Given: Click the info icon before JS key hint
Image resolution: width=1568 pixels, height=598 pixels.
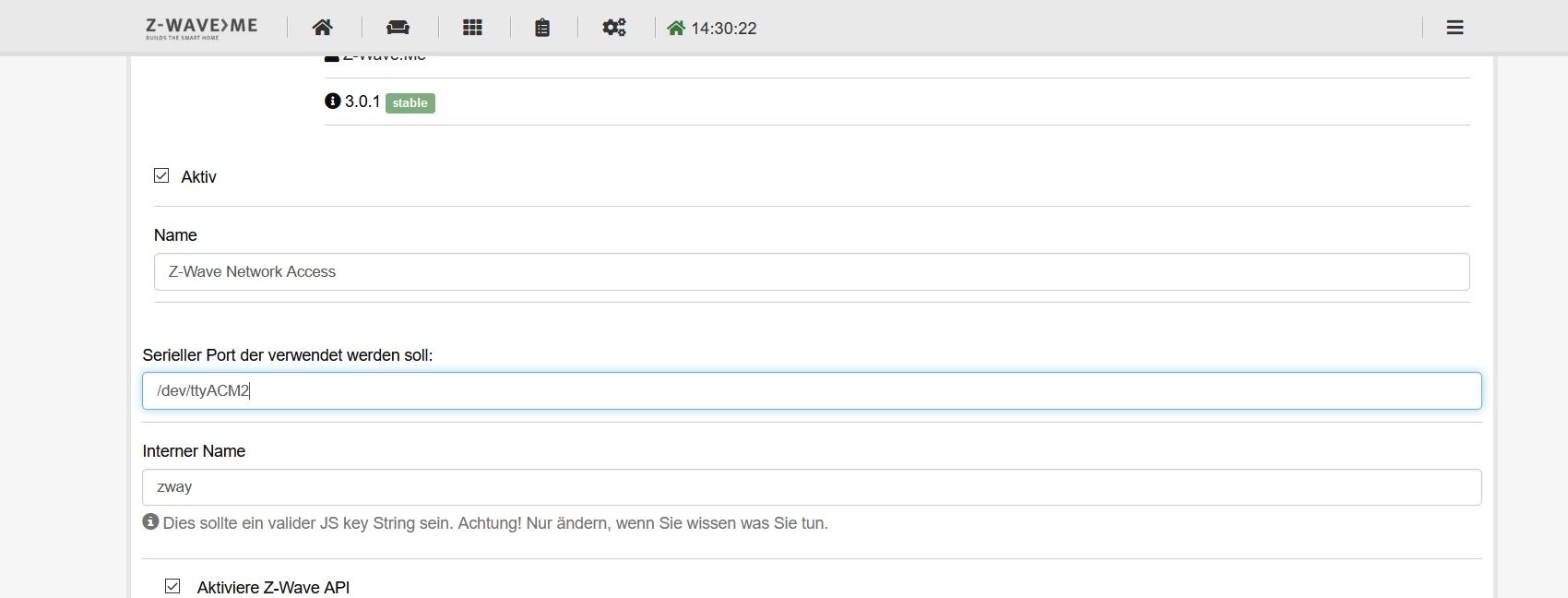Looking at the screenshot, I should 150,521.
